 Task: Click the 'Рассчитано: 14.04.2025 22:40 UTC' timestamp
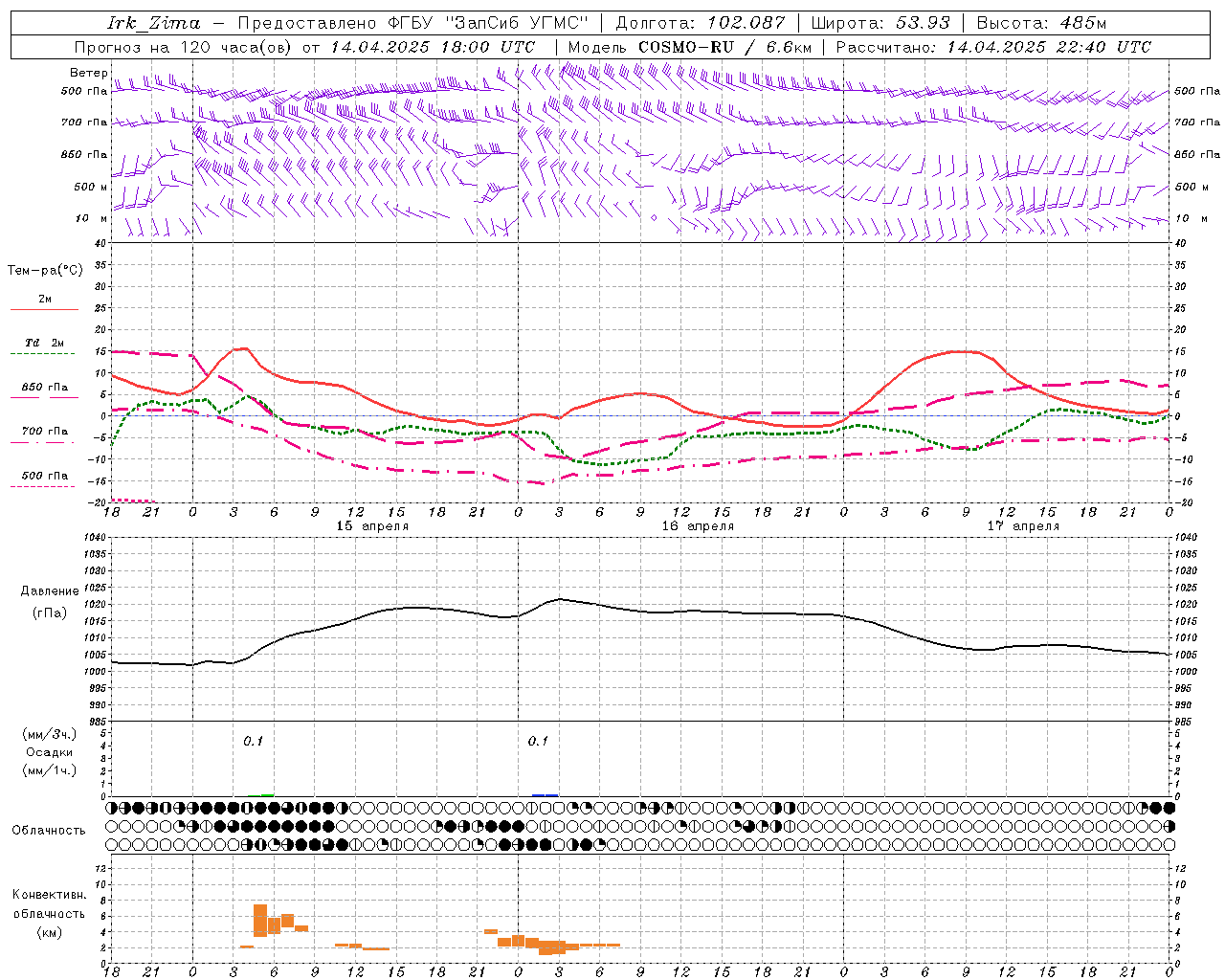pyautogui.click(x=994, y=47)
